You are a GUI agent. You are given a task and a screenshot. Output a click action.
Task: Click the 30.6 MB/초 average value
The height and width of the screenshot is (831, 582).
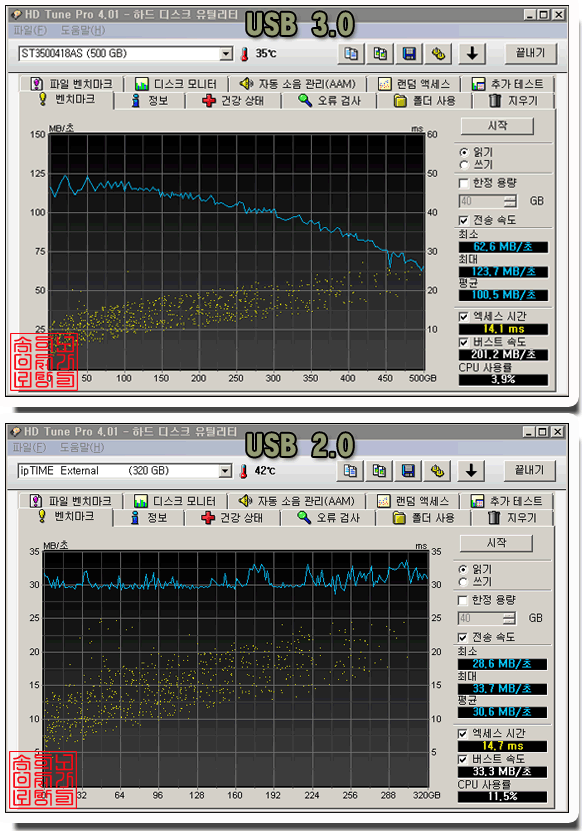502,712
